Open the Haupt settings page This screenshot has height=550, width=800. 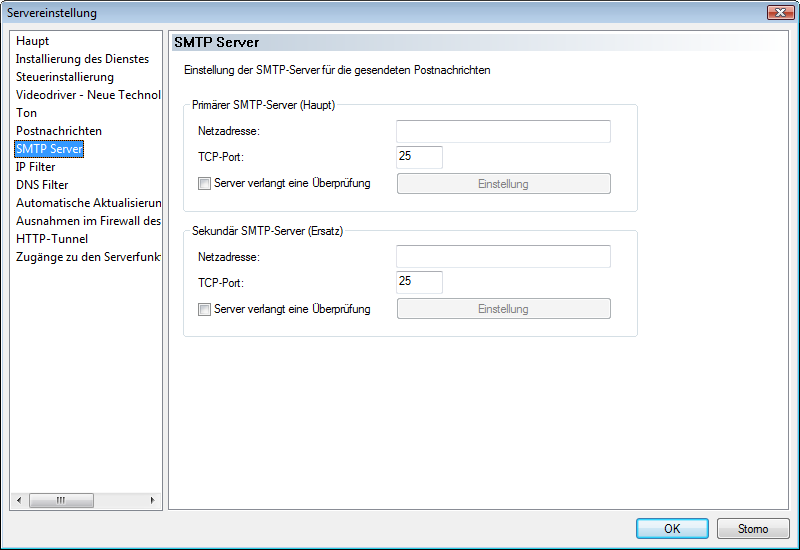(x=32, y=41)
